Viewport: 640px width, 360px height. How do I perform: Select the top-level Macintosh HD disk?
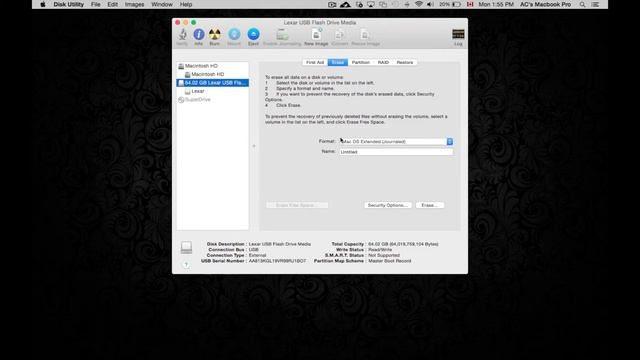(x=213, y=66)
